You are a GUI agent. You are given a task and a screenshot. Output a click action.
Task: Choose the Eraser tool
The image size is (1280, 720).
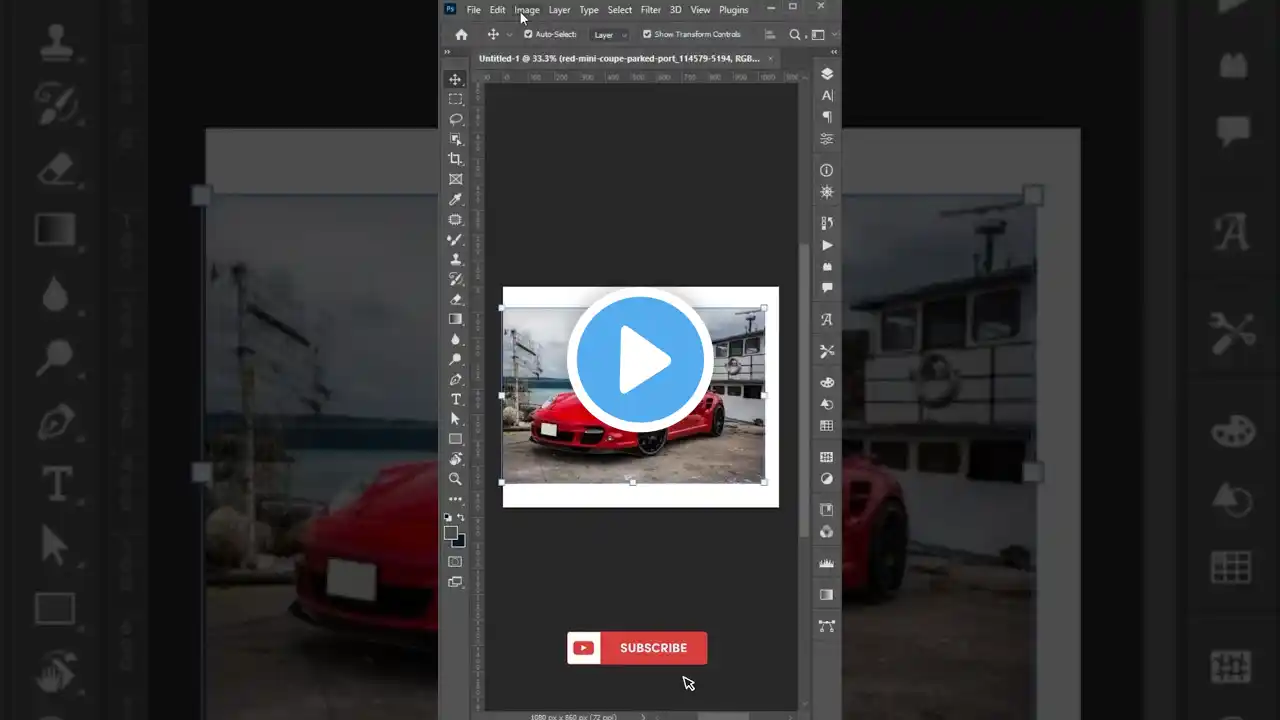[456, 299]
